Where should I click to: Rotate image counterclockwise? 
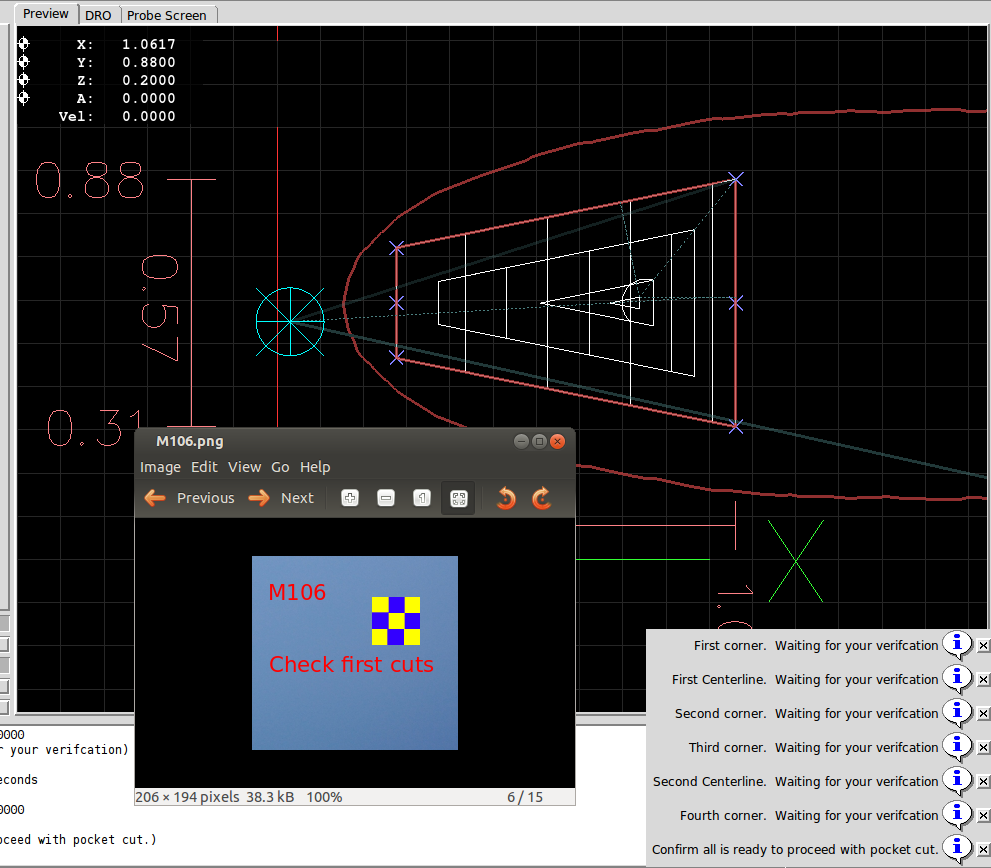(x=506, y=498)
